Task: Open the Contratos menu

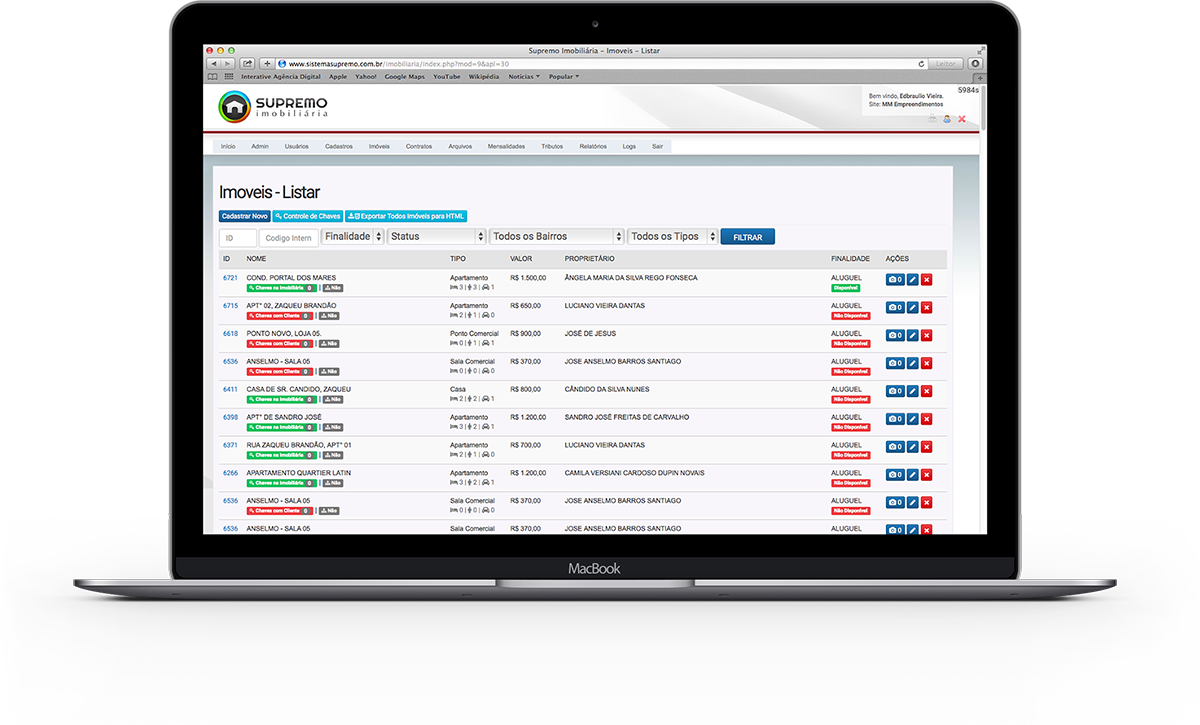Action: [x=419, y=146]
